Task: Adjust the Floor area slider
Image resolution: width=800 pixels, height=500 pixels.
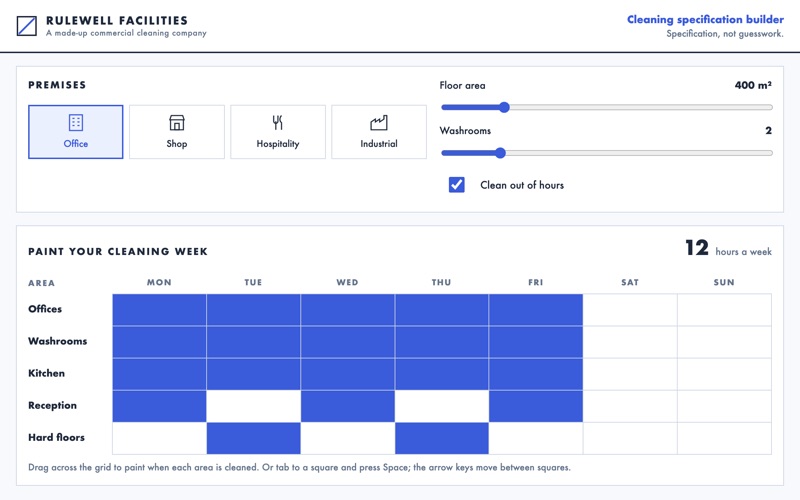Action: coord(607,107)
